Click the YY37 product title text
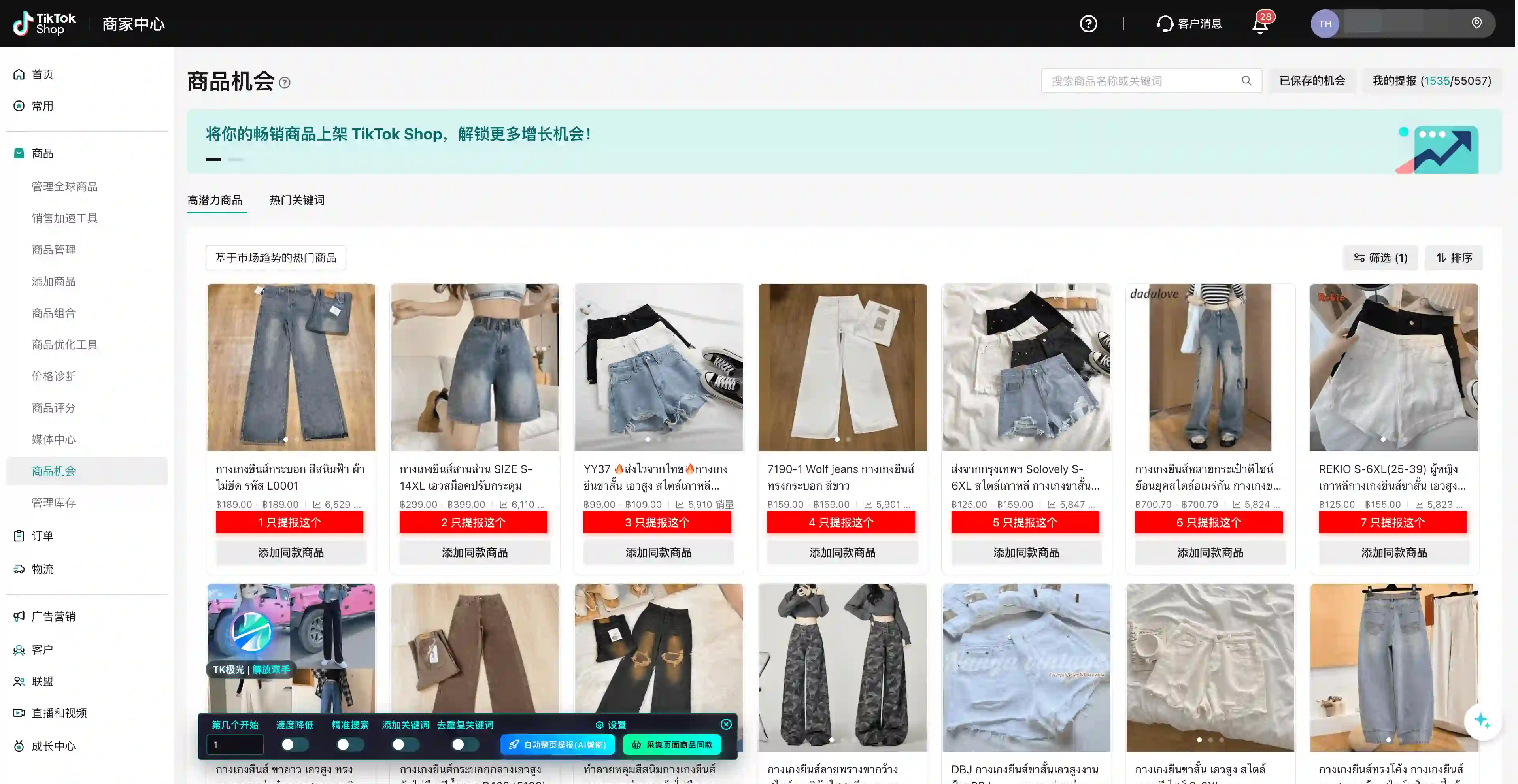 point(655,478)
